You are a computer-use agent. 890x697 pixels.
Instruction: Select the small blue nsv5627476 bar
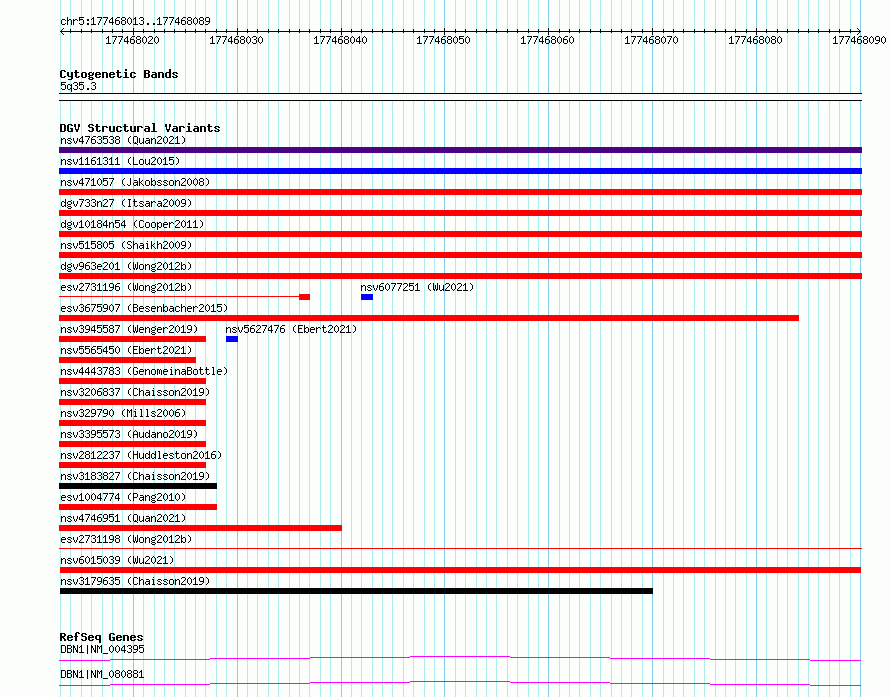pos(232,339)
